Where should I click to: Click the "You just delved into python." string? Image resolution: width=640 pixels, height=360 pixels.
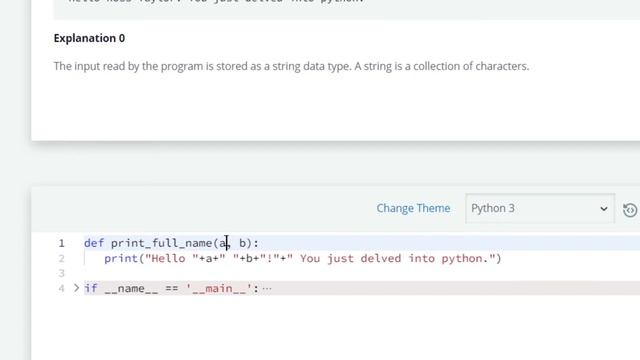click(x=391, y=258)
